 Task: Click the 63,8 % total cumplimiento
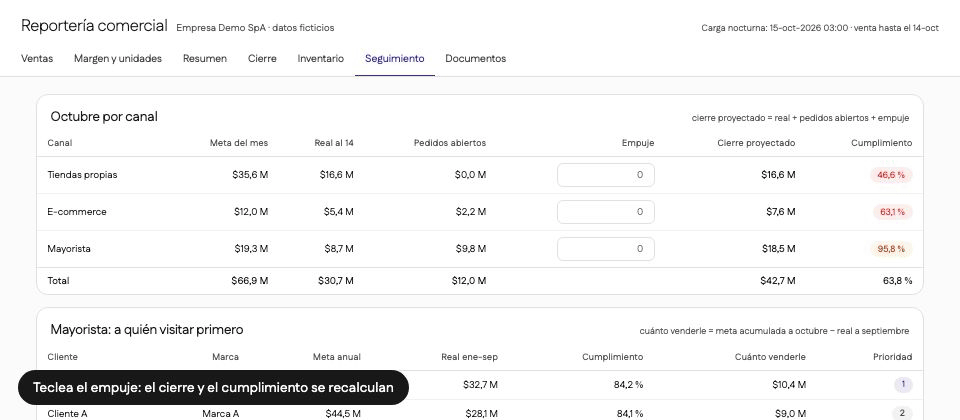pyautogui.click(x=898, y=281)
